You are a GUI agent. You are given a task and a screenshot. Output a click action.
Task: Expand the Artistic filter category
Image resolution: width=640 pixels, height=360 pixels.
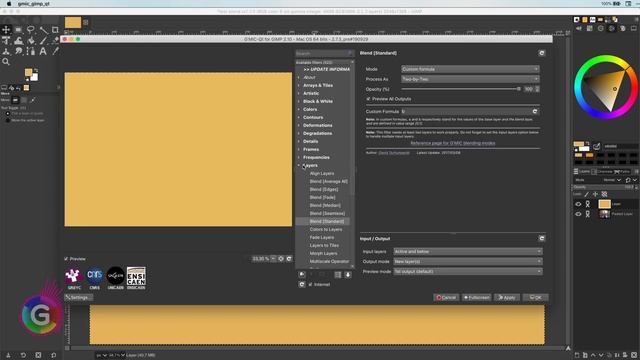pyautogui.click(x=299, y=93)
